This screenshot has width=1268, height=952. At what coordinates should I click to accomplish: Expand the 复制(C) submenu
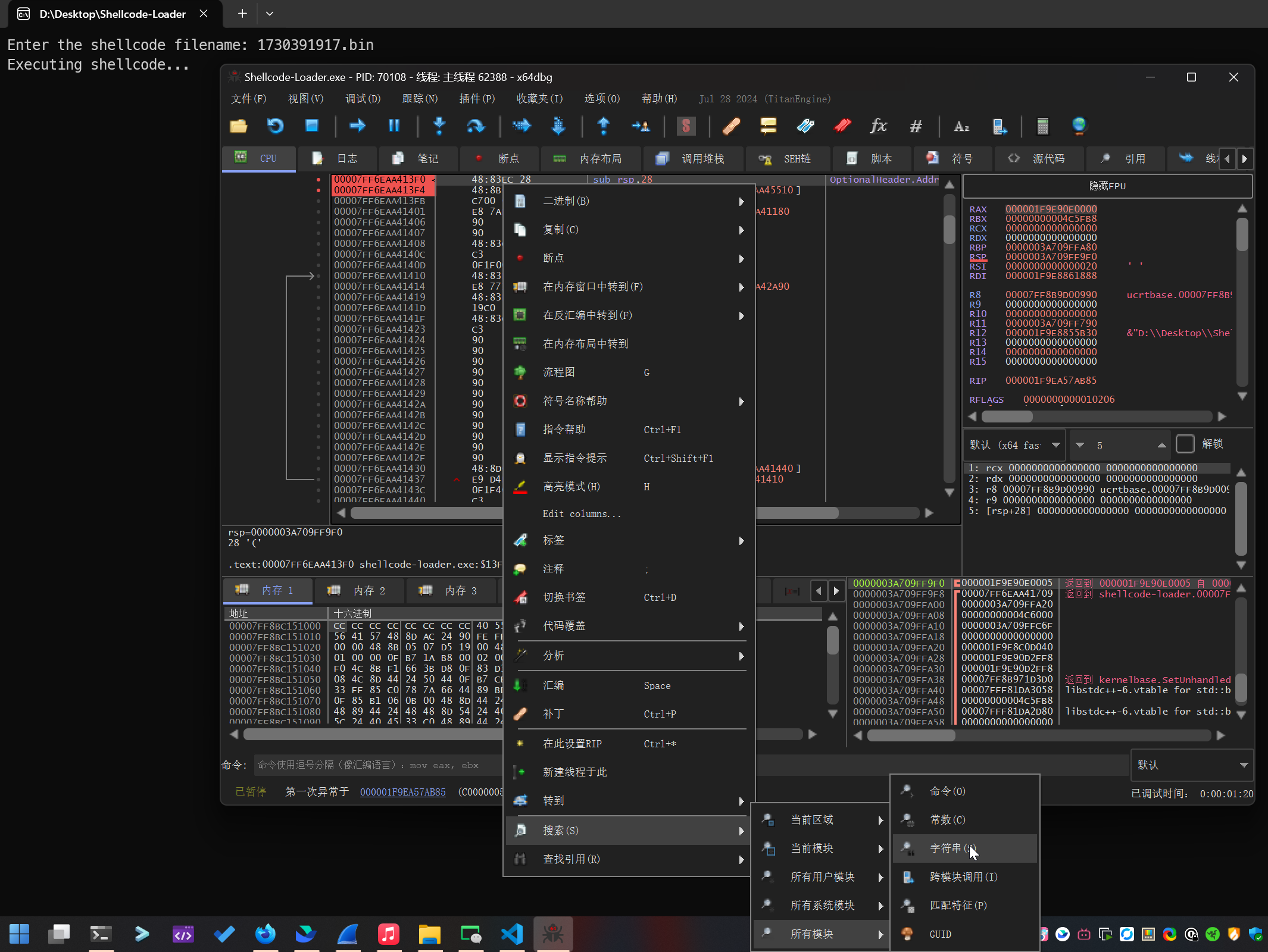(629, 230)
